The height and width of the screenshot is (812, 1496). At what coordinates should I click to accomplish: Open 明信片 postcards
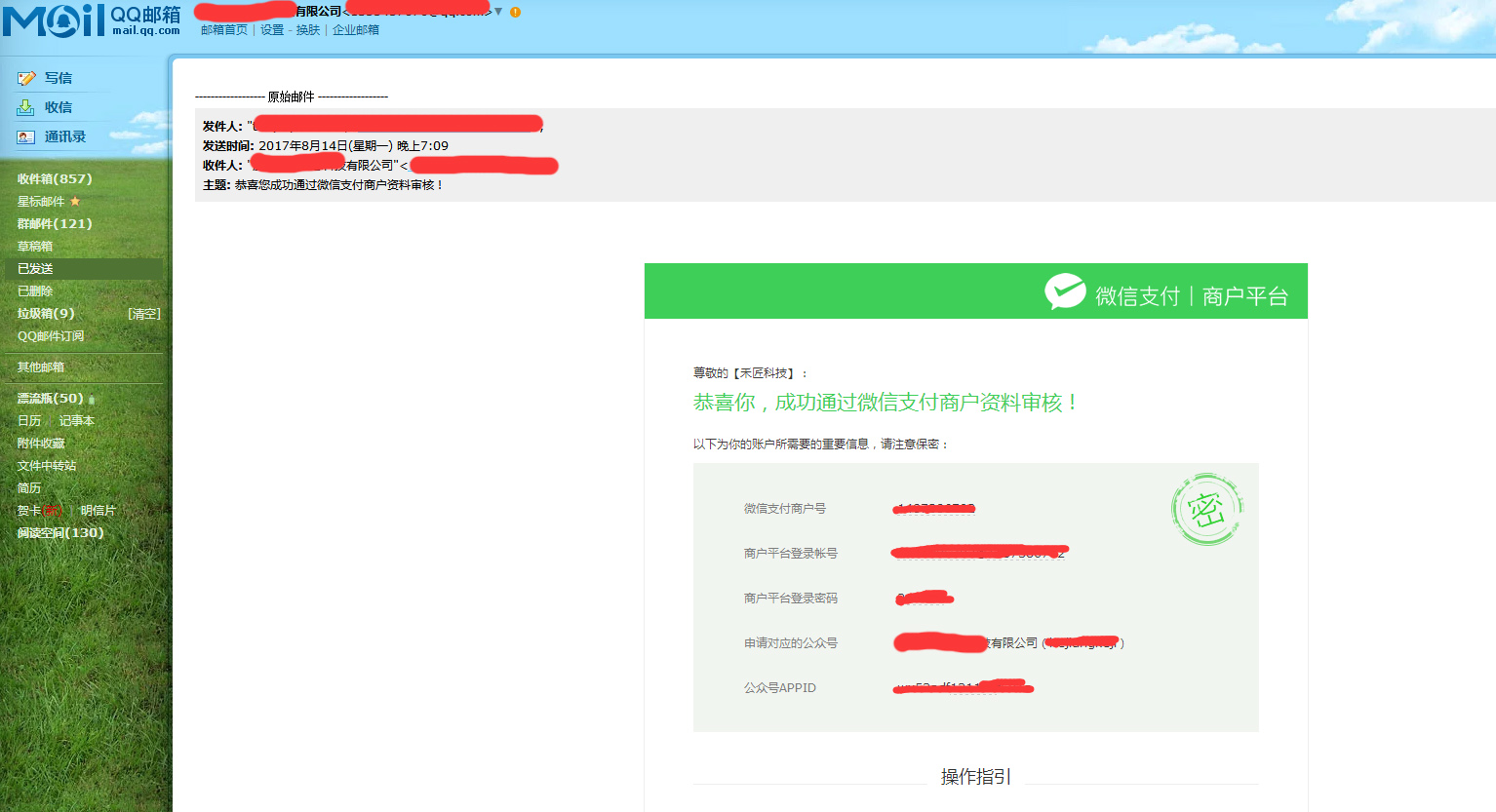point(98,511)
